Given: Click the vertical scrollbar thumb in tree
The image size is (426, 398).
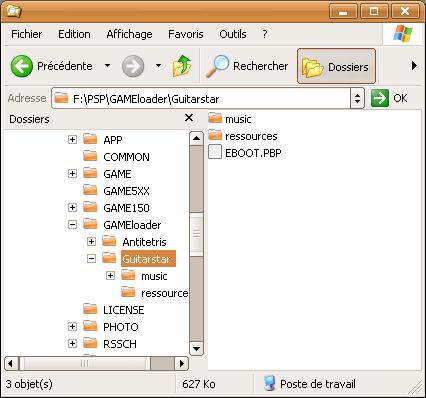Looking at the screenshot, I should 196,234.
